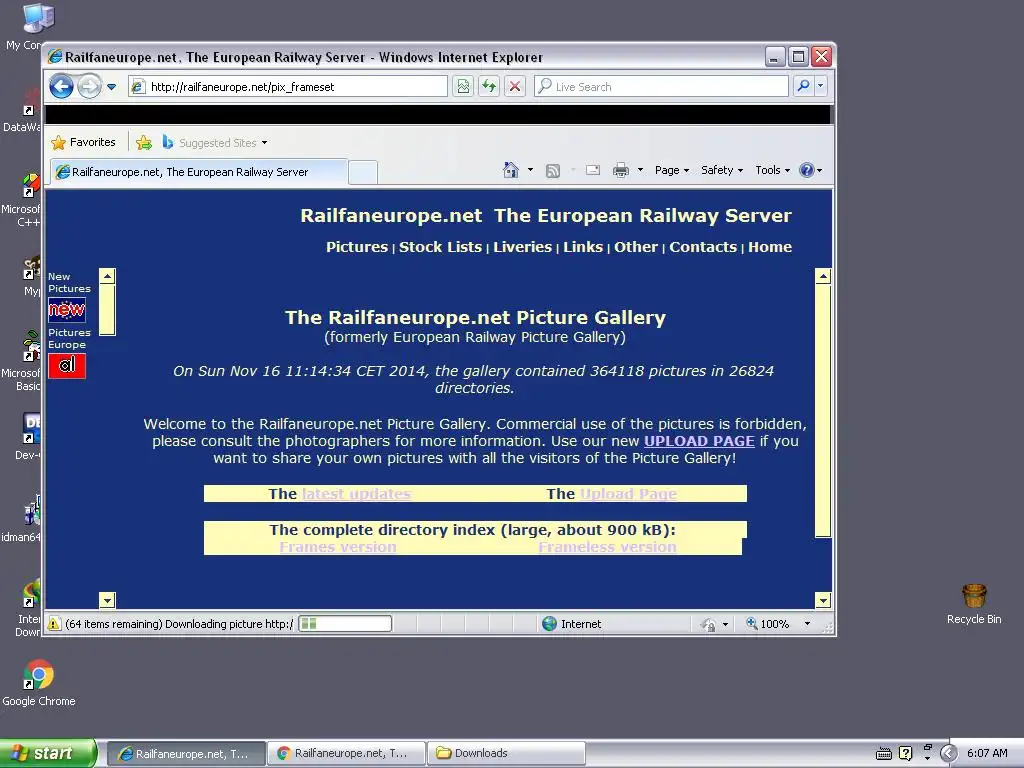The width and height of the screenshot is (1024, 768).
Task: Click the Help question mark icon
Action: pos(807,170)
